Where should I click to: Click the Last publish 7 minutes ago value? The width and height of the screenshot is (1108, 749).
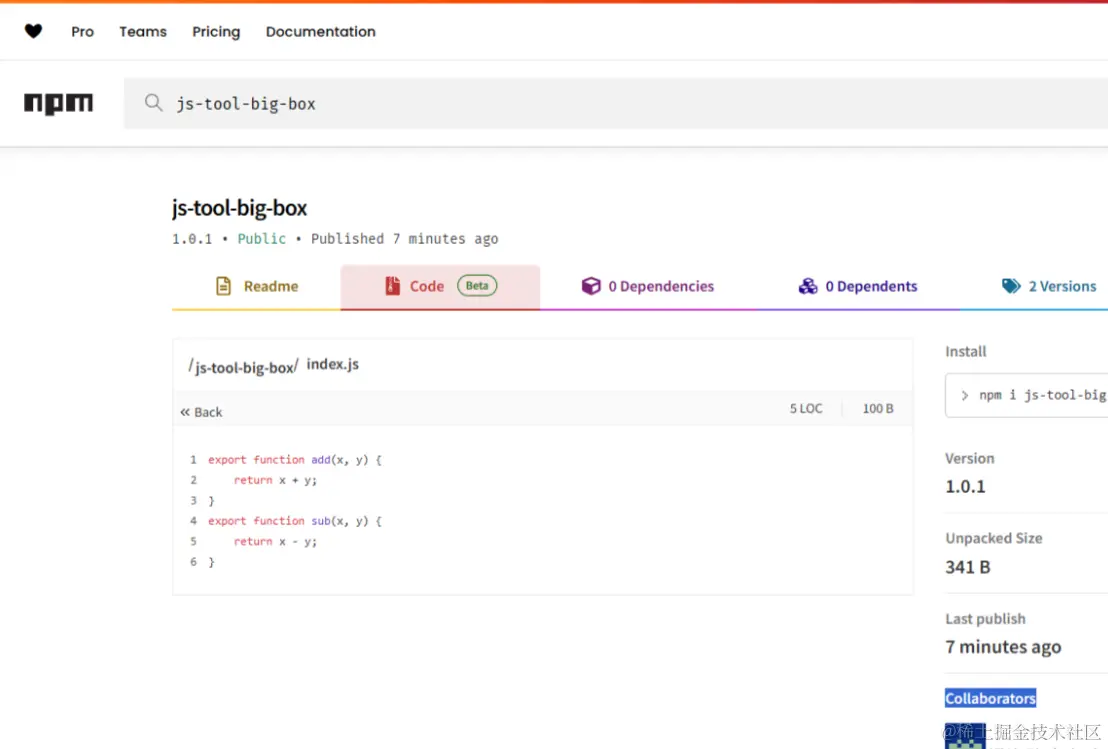[1003, 647]
